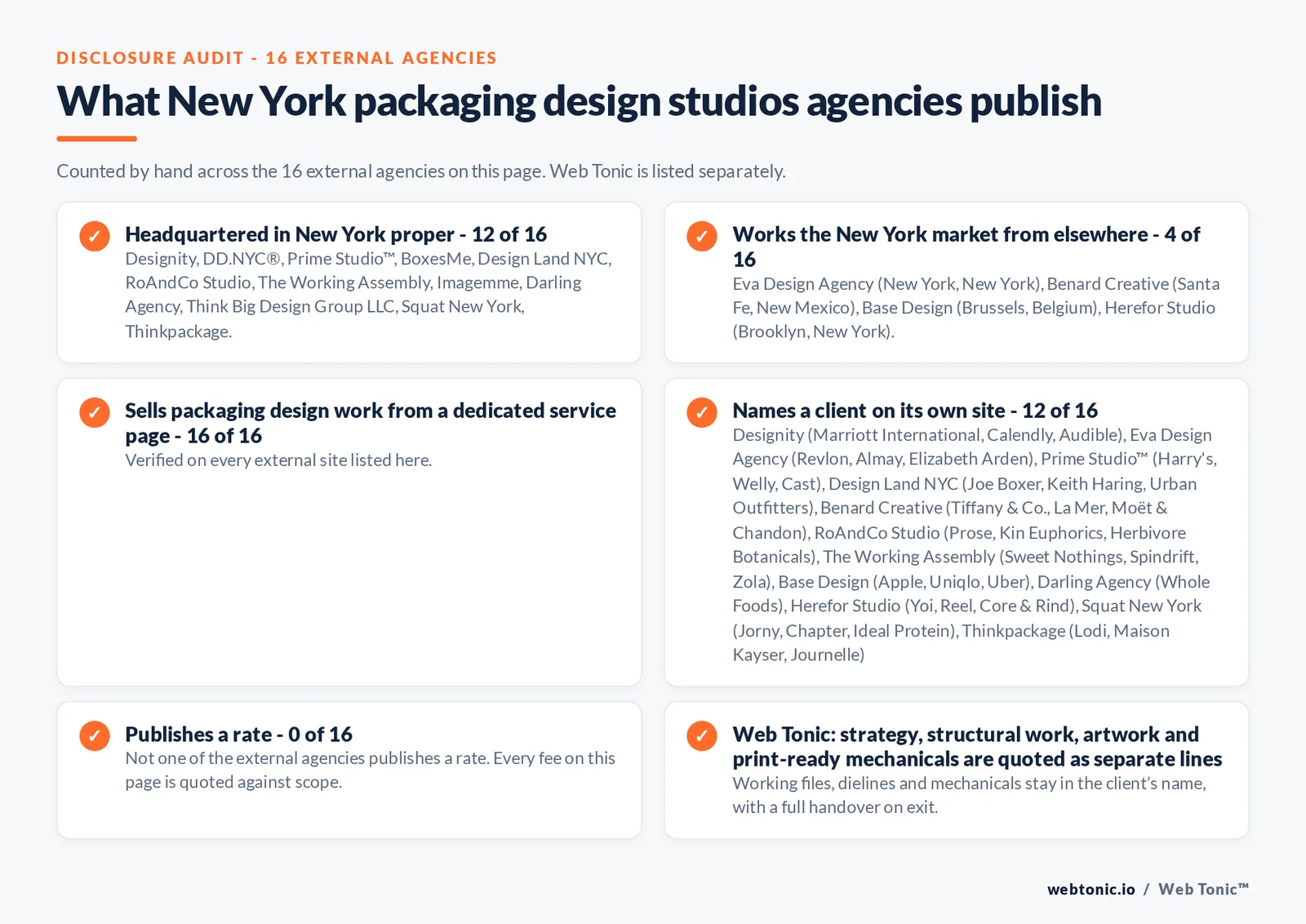Select the heading 'Works the New York market from elsewhere'
This screenshot has height=924, width=1306.
tap(966, 247)
